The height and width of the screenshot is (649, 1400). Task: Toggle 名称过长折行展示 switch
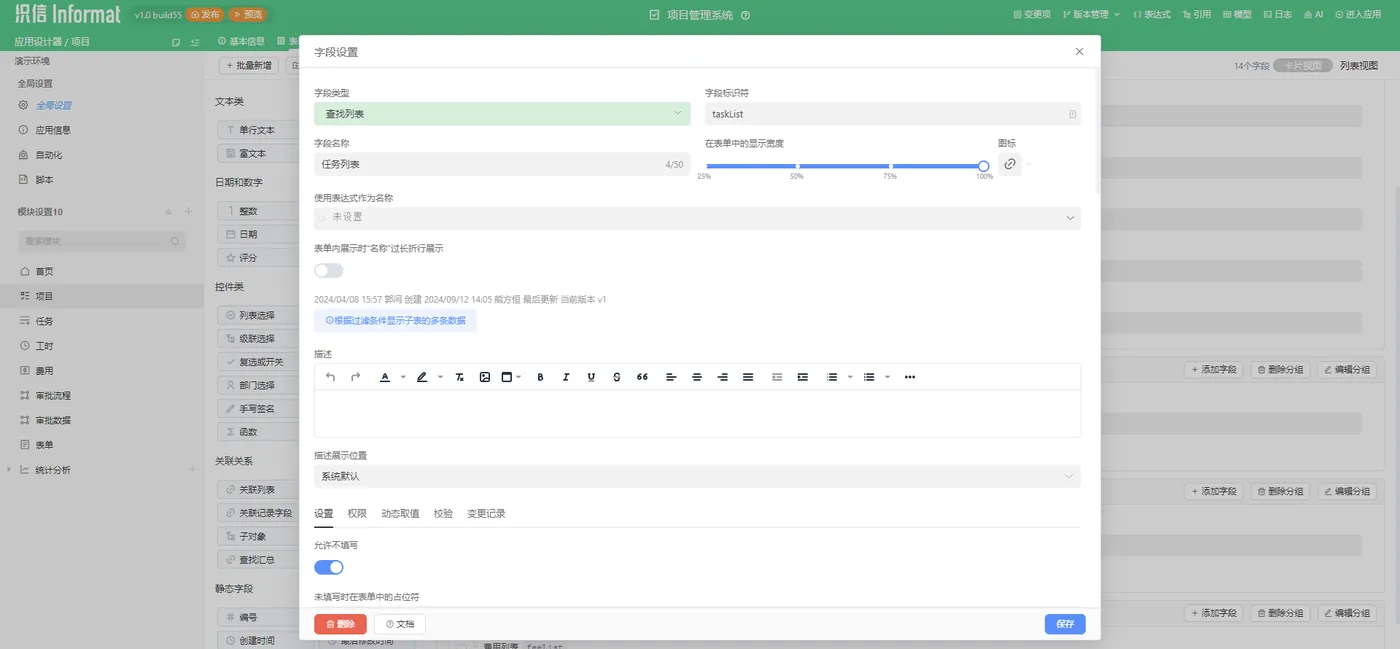329,271
